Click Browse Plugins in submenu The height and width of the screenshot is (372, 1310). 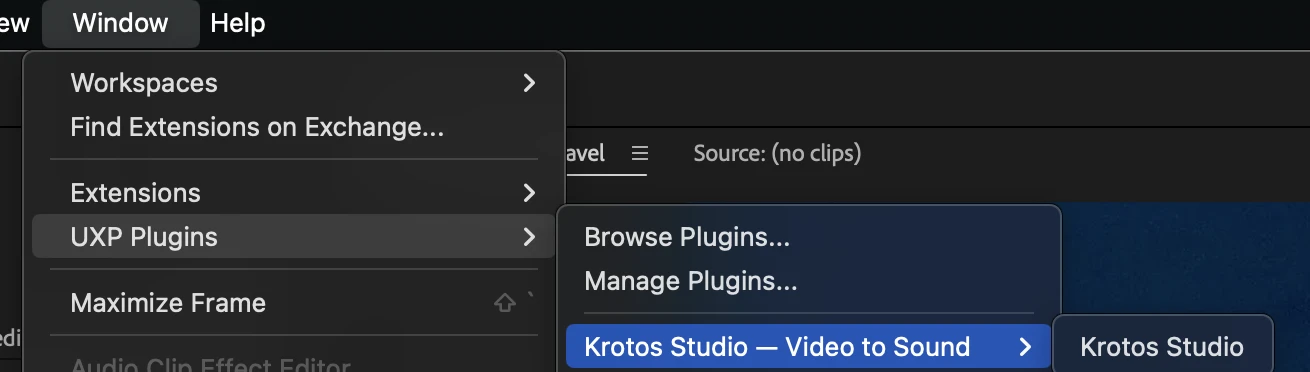[808, 238]
